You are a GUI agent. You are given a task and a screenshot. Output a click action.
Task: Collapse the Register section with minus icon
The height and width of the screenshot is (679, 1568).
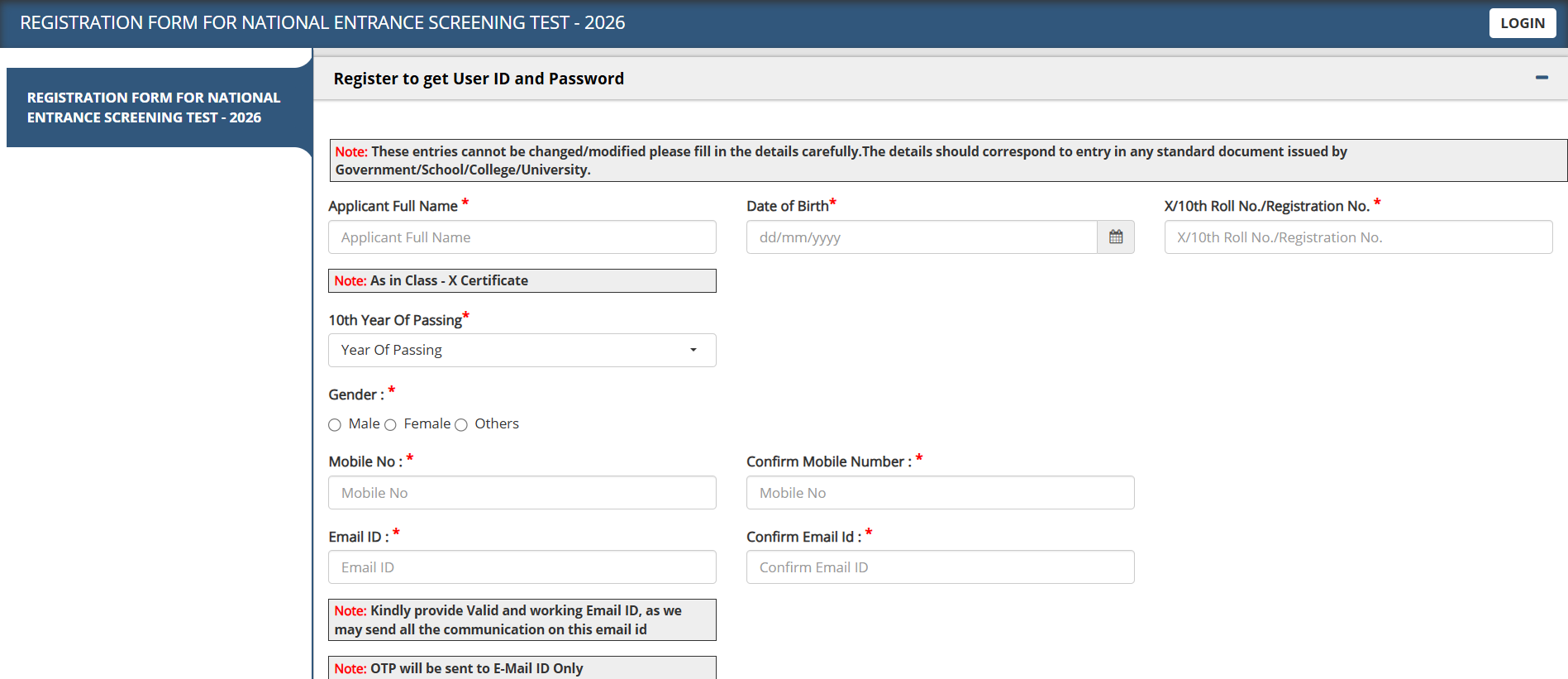click(1542, 78)
